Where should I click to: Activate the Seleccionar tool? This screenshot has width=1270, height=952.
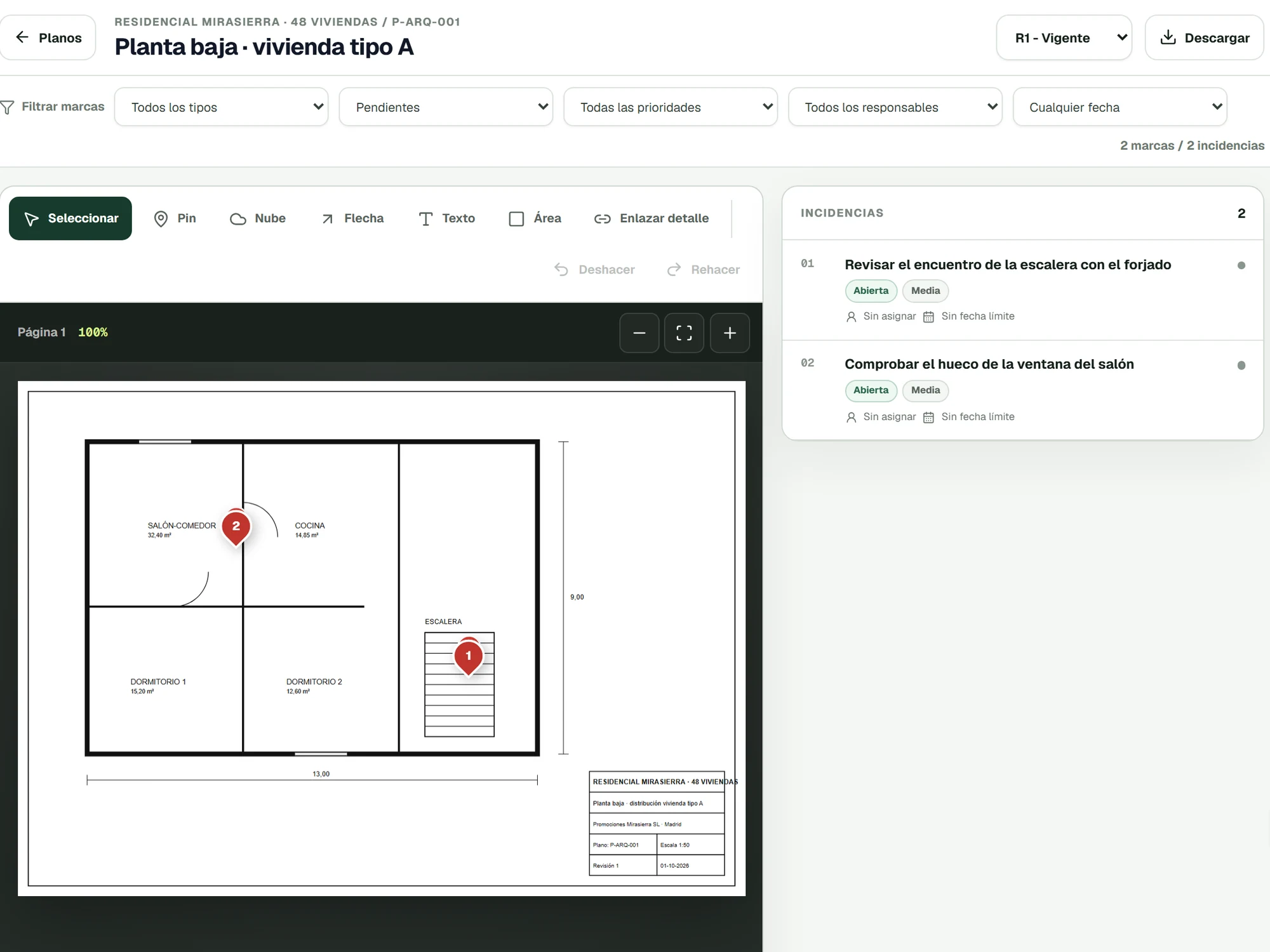[70, 218]
